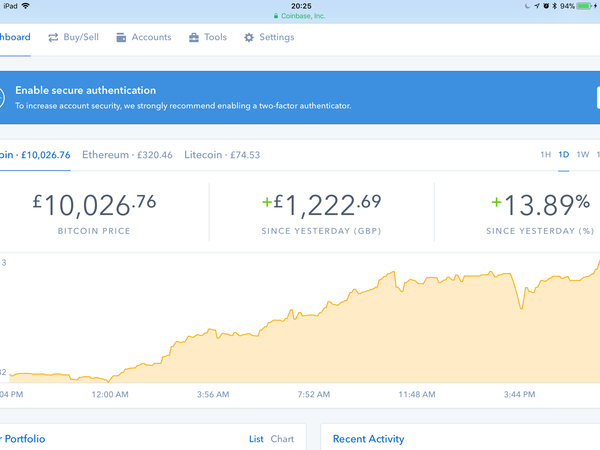The width and height of the screenshot is (600, 450).
Task: Click the Recent Activity heading
Action: (368, 439)
